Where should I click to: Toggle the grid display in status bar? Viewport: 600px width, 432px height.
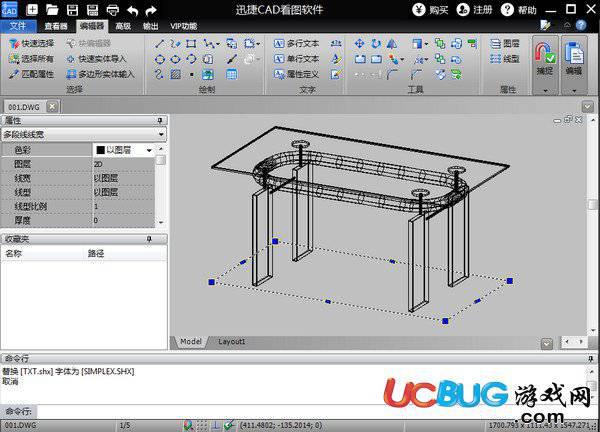[202, 425]
